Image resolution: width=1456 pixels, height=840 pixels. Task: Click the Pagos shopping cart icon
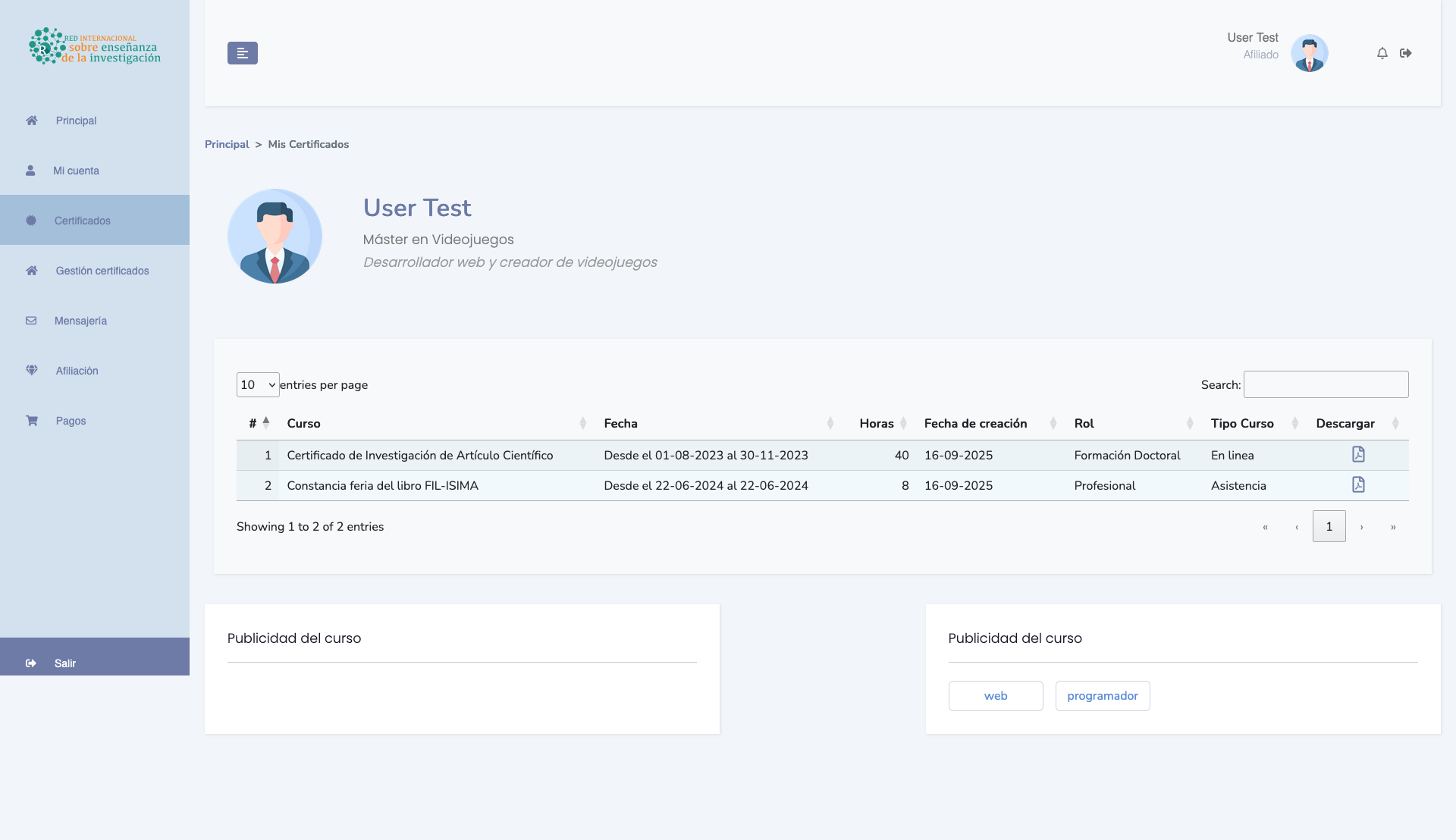[32, 421]
